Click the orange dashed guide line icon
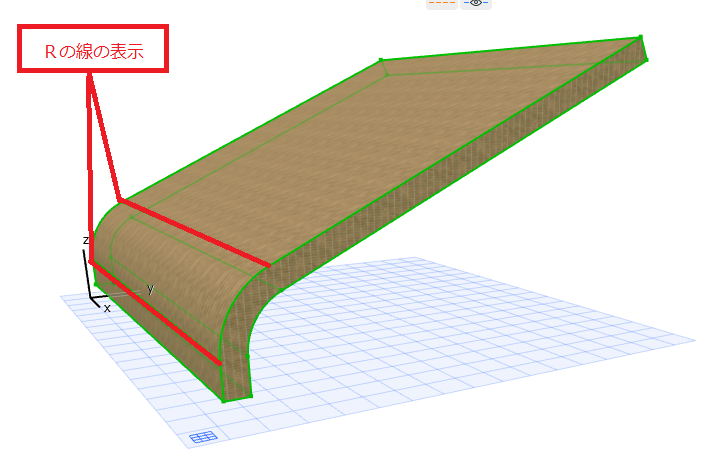Screen dimensions: 711x467 (x=442, y=4)
